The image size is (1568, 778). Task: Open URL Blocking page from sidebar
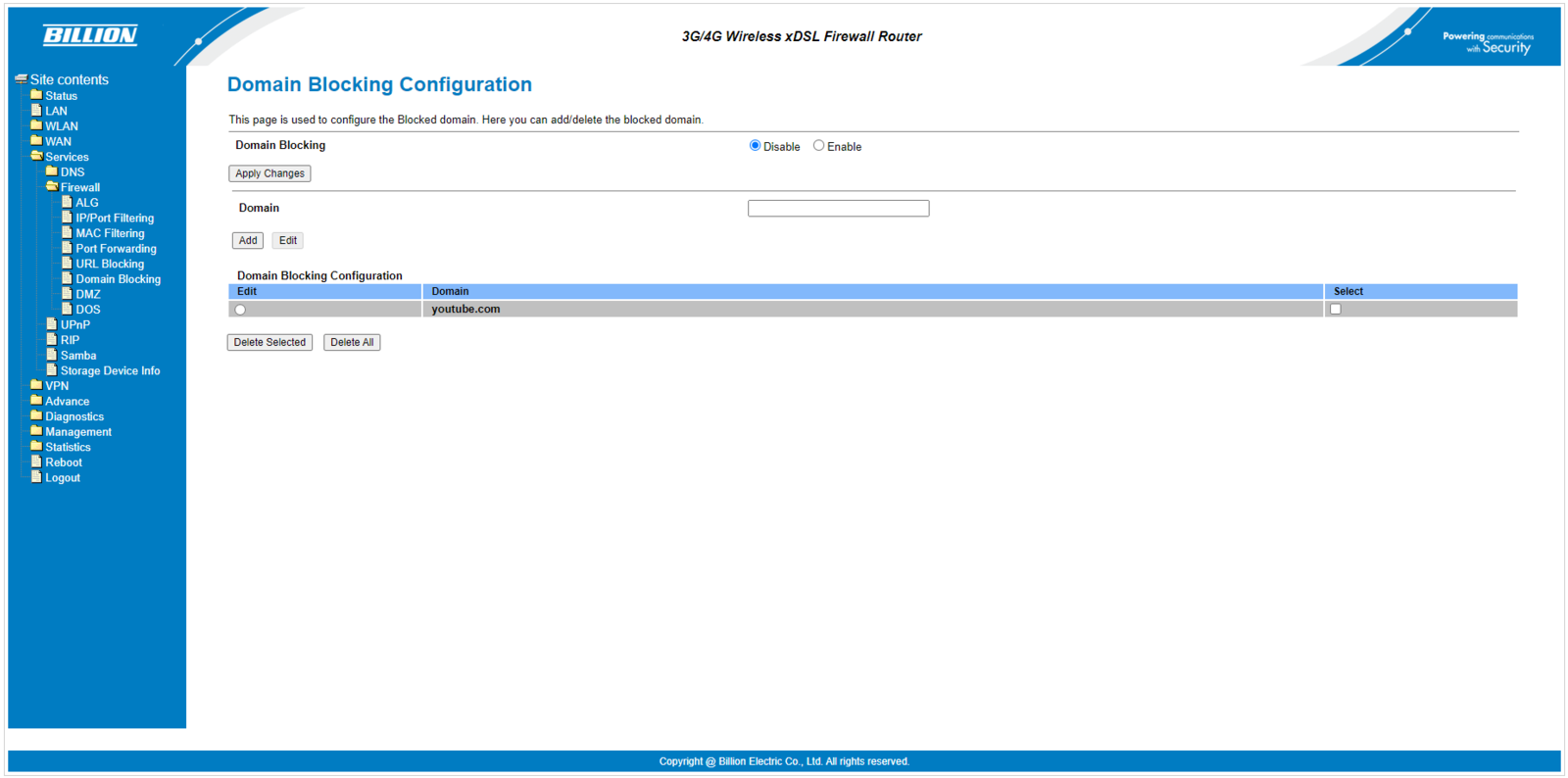(110, 264)
